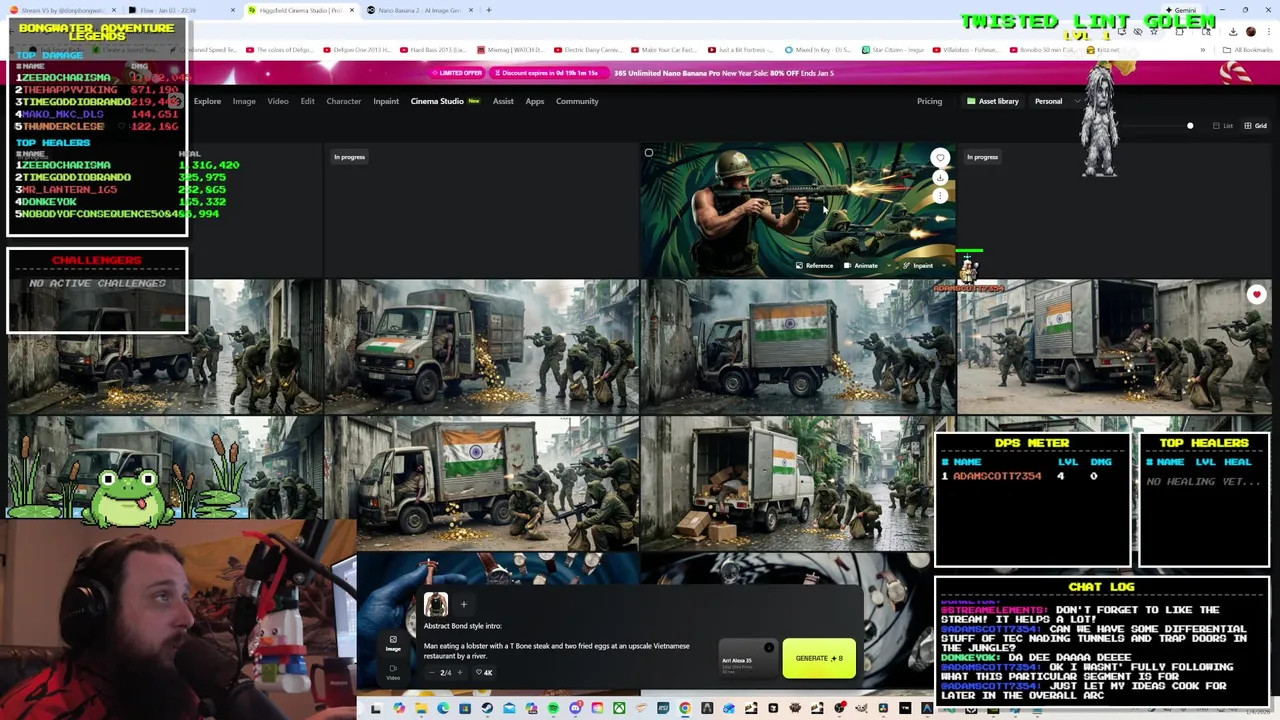Switch to the Nano Banana 2 tab
Viewport: 1280px width, 720px height.
(x=419, y=10)
